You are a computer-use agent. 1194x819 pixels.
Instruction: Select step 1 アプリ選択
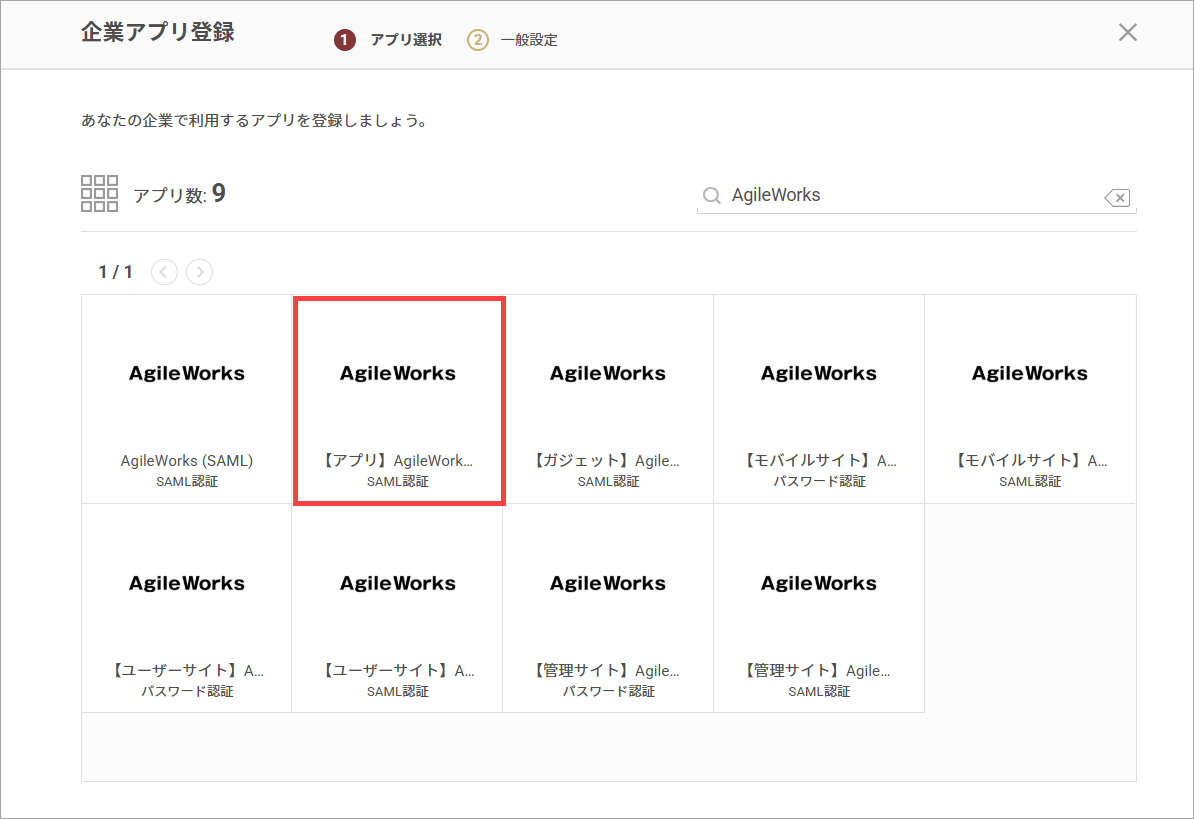pos(388,40)
